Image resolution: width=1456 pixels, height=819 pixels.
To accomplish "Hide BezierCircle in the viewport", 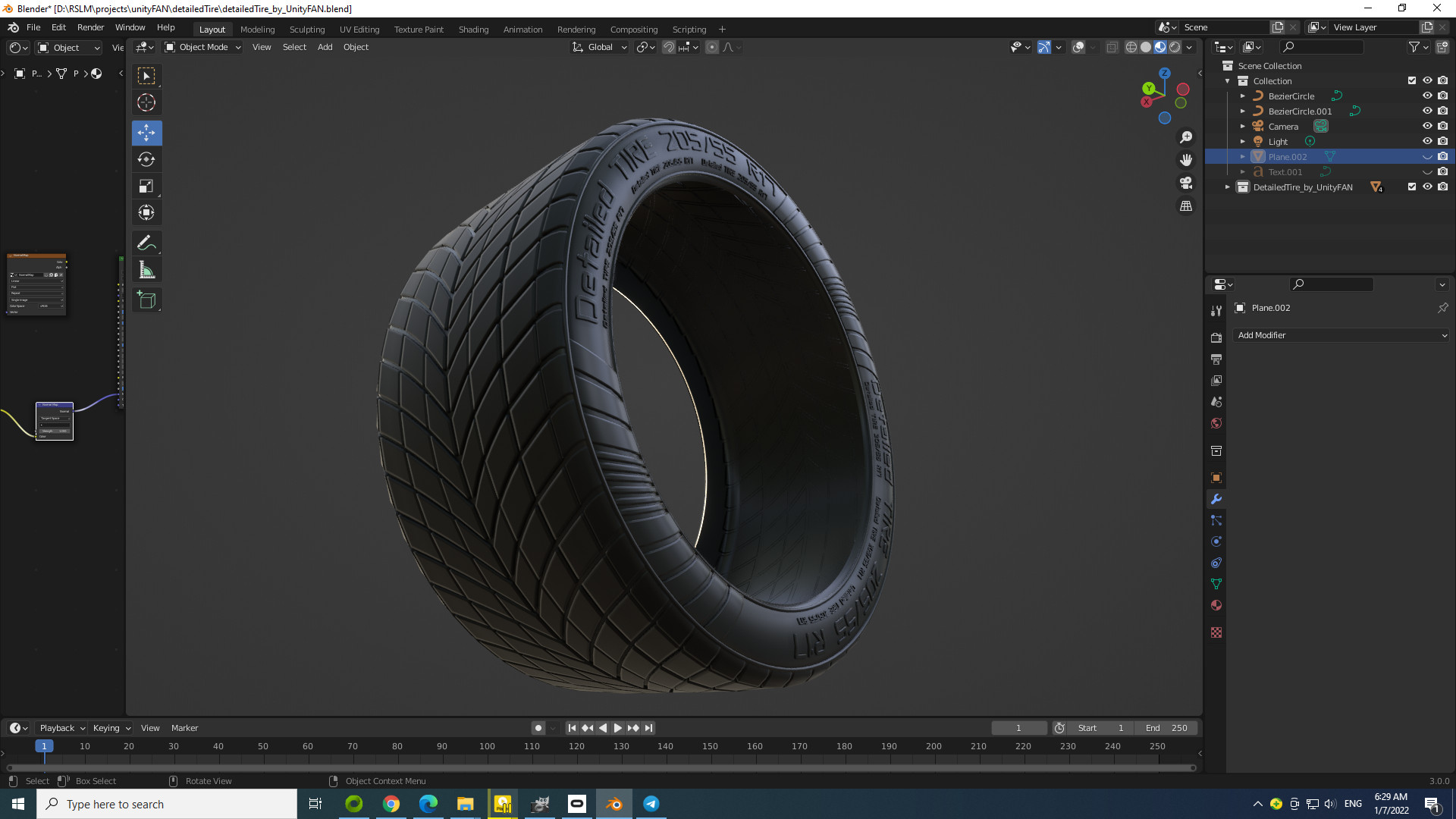I will click(1428, 96).
